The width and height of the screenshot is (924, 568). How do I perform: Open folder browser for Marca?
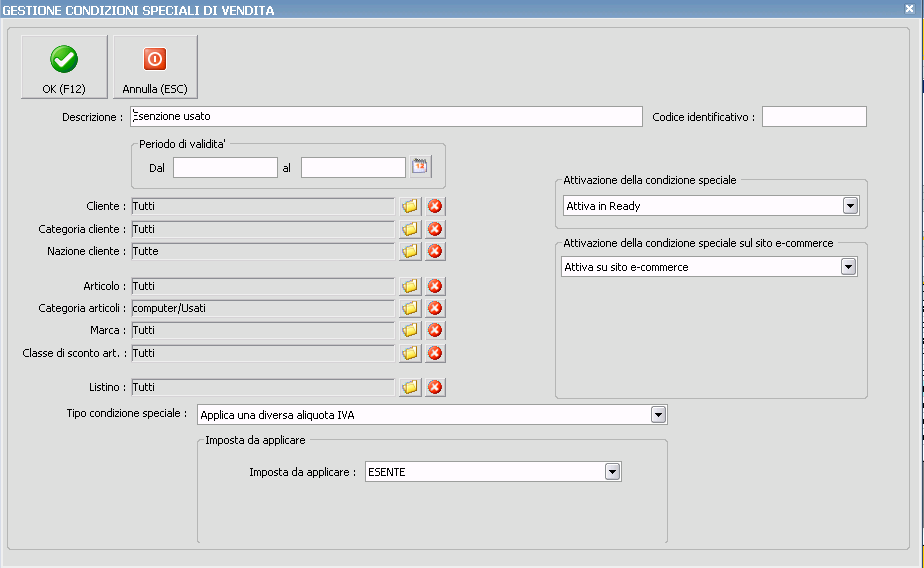[410, 330]
